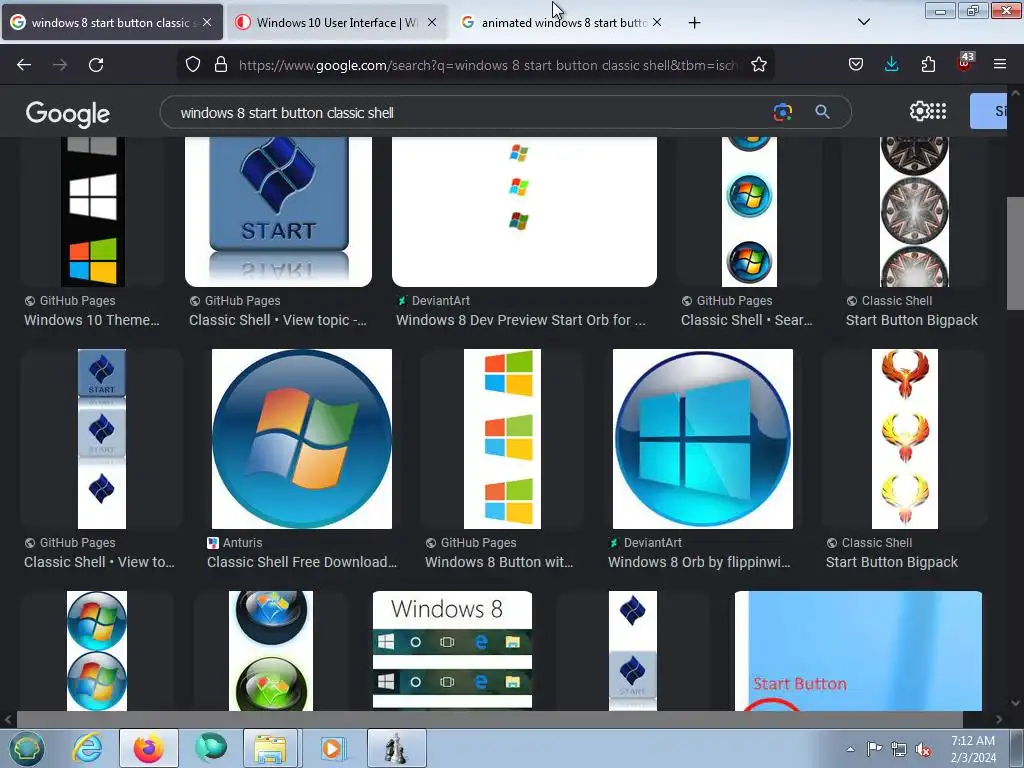Image resolution: width=1024 pixels, height=768 pixels.
Task: Open the green globe taskbar icon
Action: [x=210, y=748]
